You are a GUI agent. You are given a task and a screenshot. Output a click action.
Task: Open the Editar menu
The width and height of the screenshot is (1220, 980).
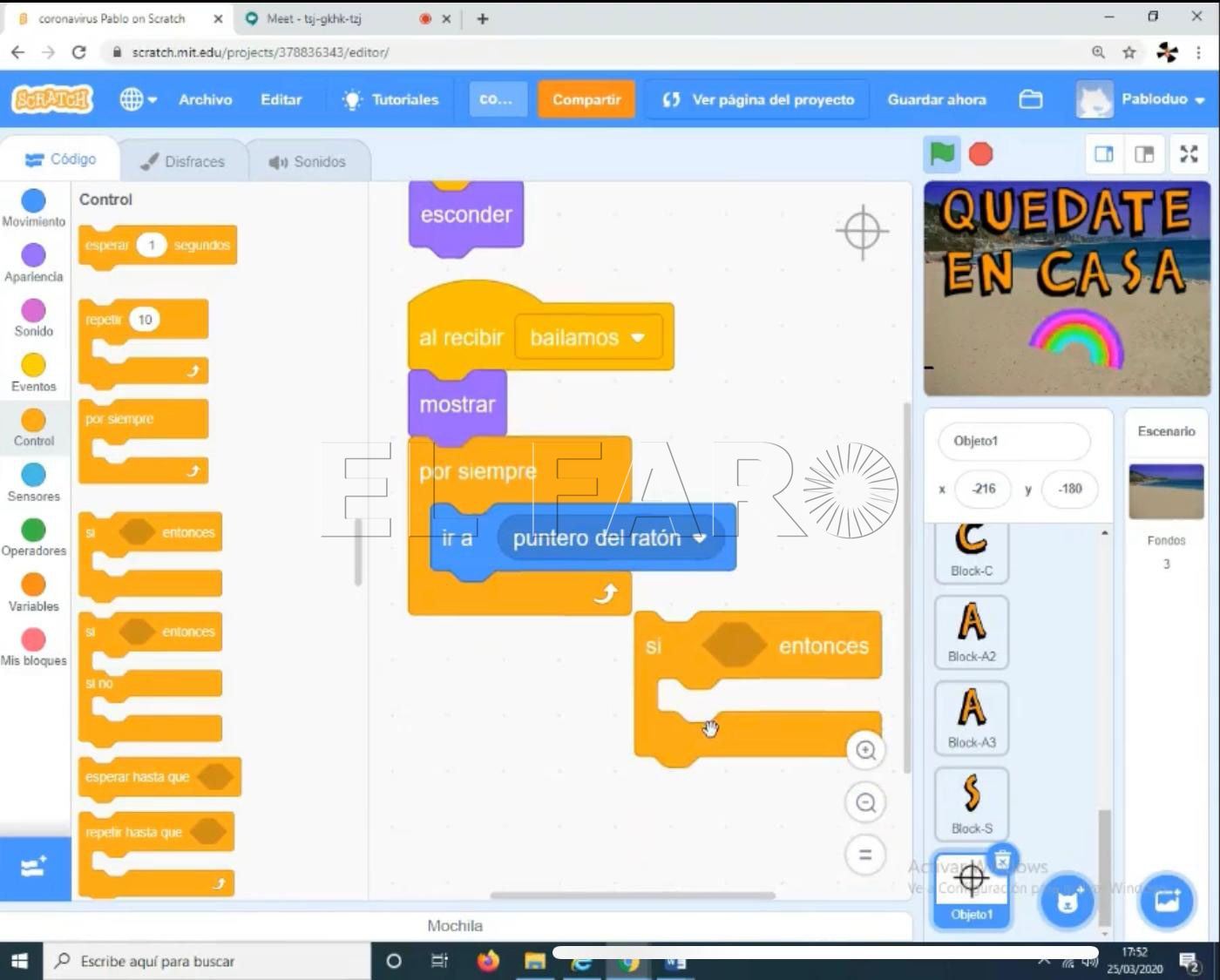click(281, 99)
